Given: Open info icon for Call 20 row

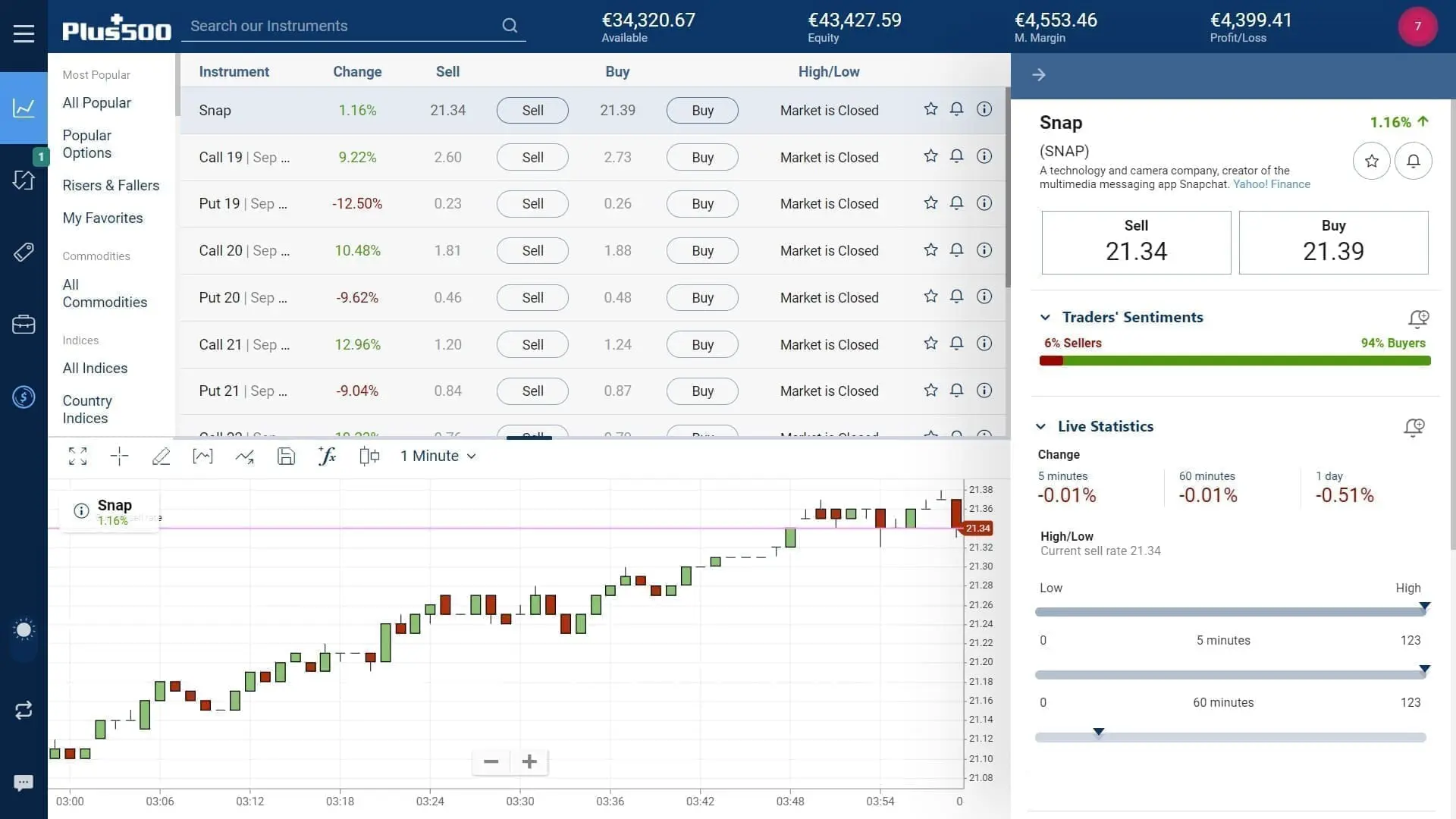Looking at the screenshot, I should pyautogui.click(x=984, y=250).
